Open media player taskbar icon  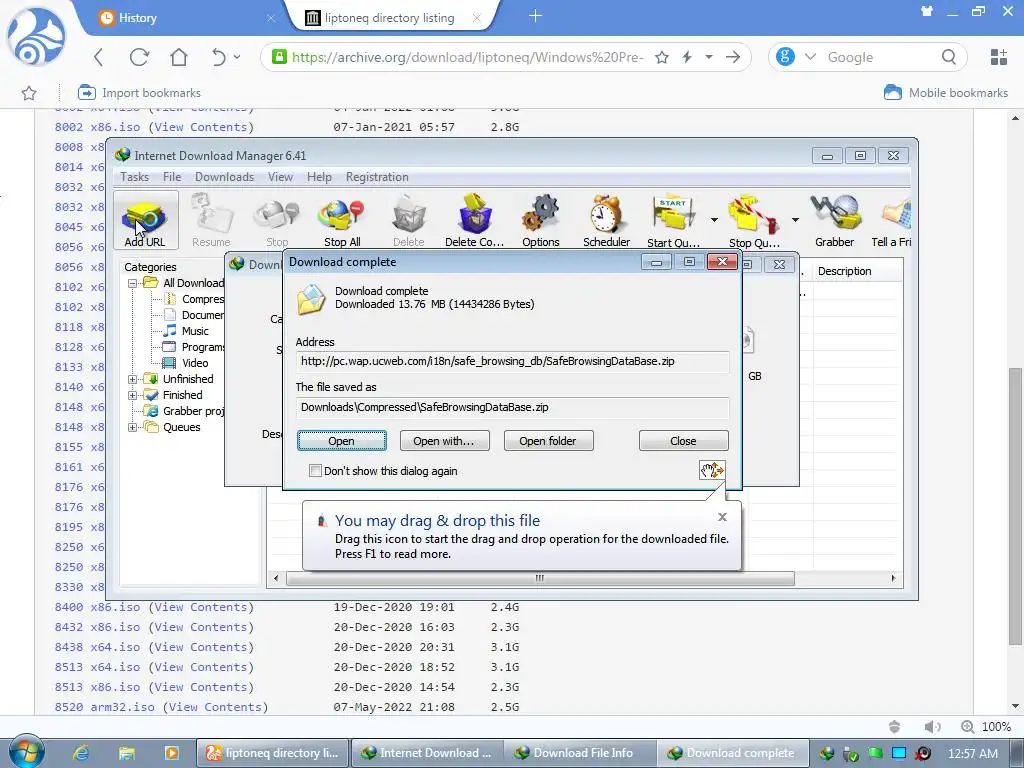tap(172, 752)
